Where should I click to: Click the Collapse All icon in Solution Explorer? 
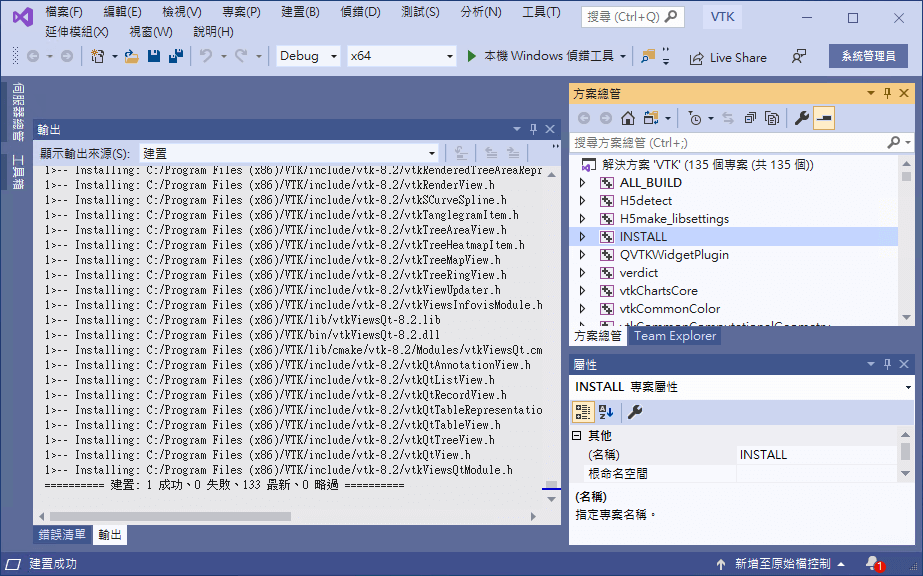pos(750,118)
